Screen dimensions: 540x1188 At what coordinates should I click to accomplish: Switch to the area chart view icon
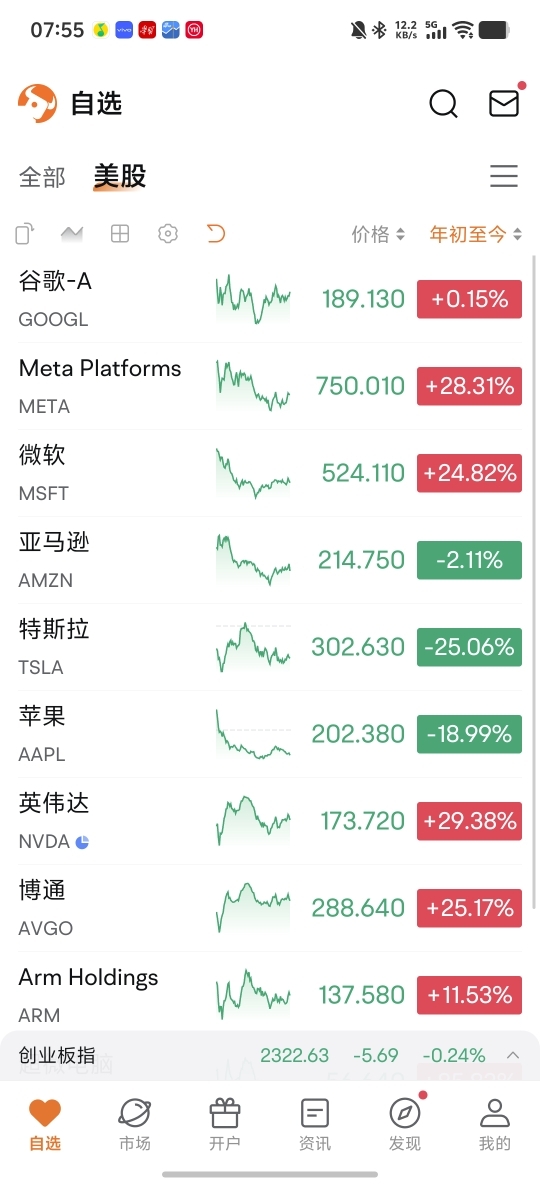pos(72,233)
